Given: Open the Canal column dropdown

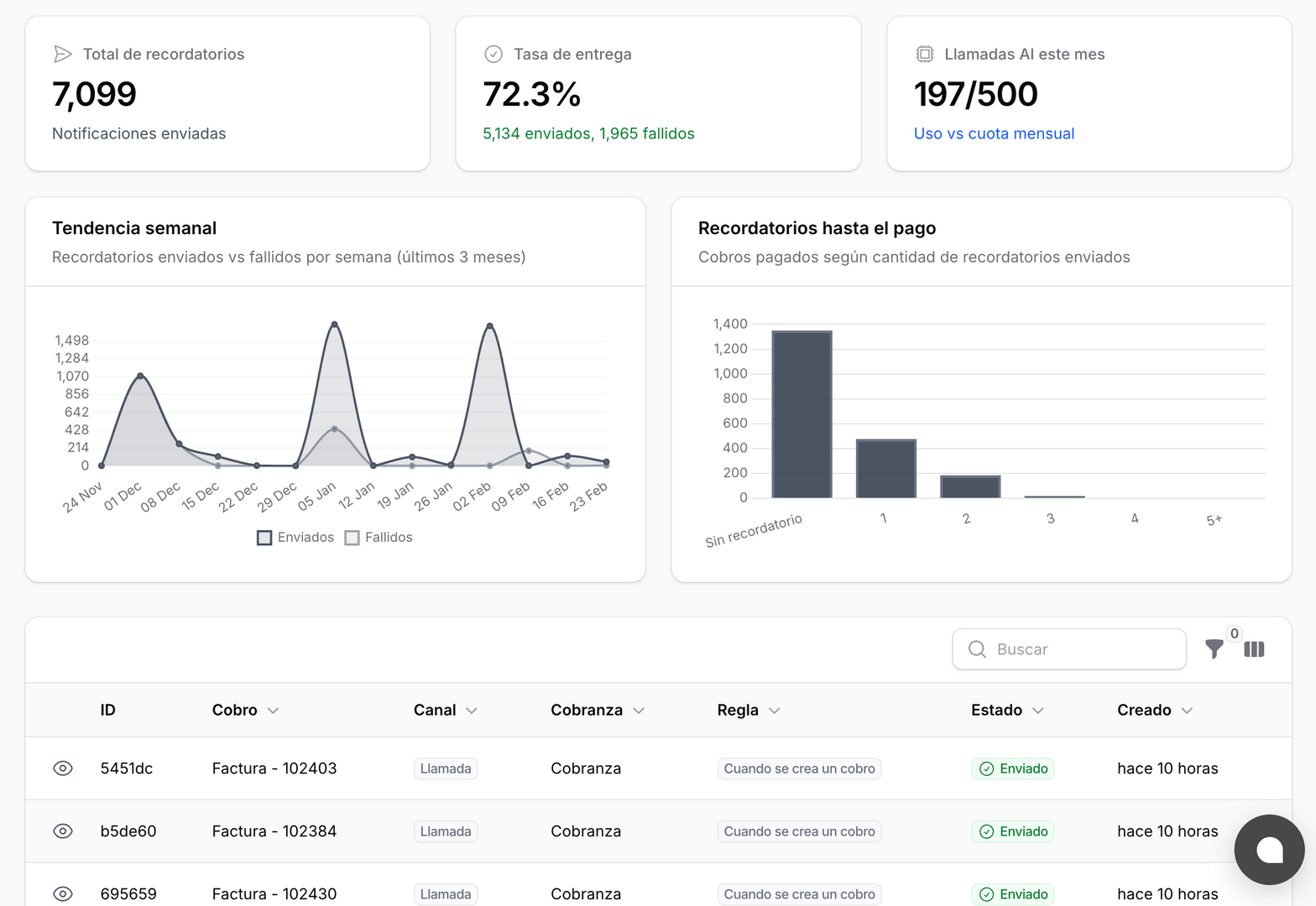Looking at the screenshot, I should pyautogui.click(x=472, y=711).
